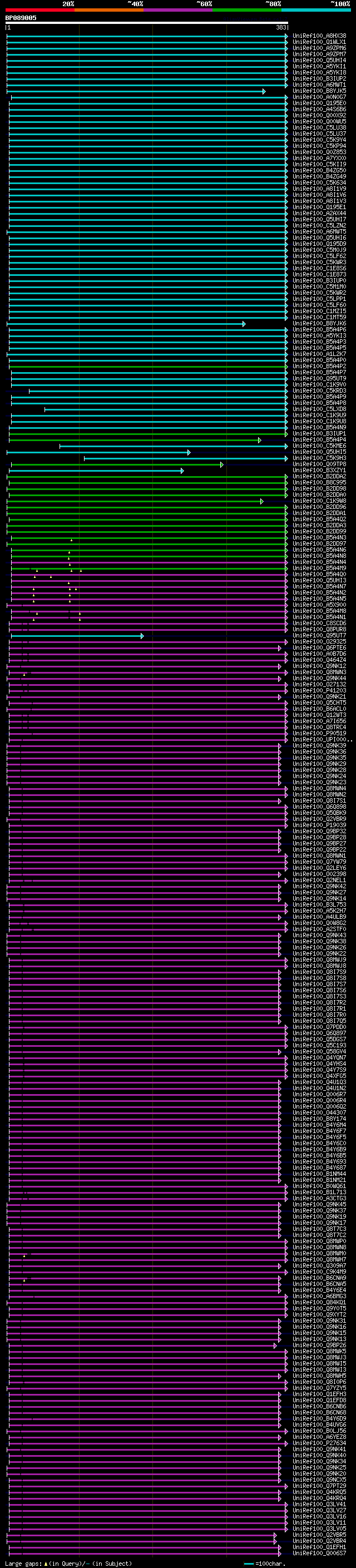Select the UniRef100_Q8PUR8 label
Image resolution: width=356 pixels, height=1568 pixels.
[x=319, y=630]
